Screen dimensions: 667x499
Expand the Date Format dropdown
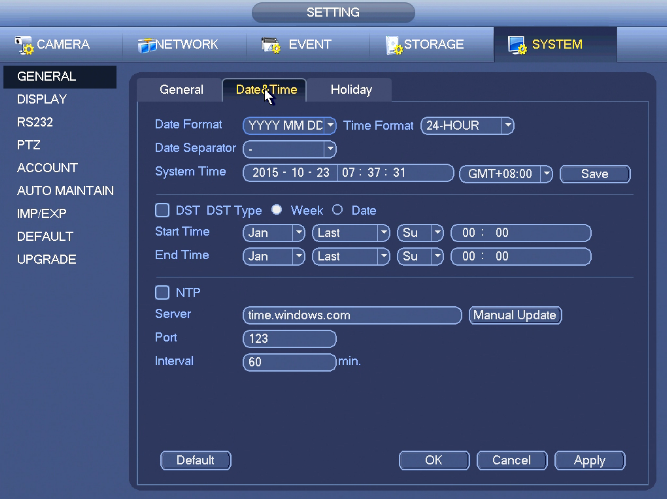point(289,125)
